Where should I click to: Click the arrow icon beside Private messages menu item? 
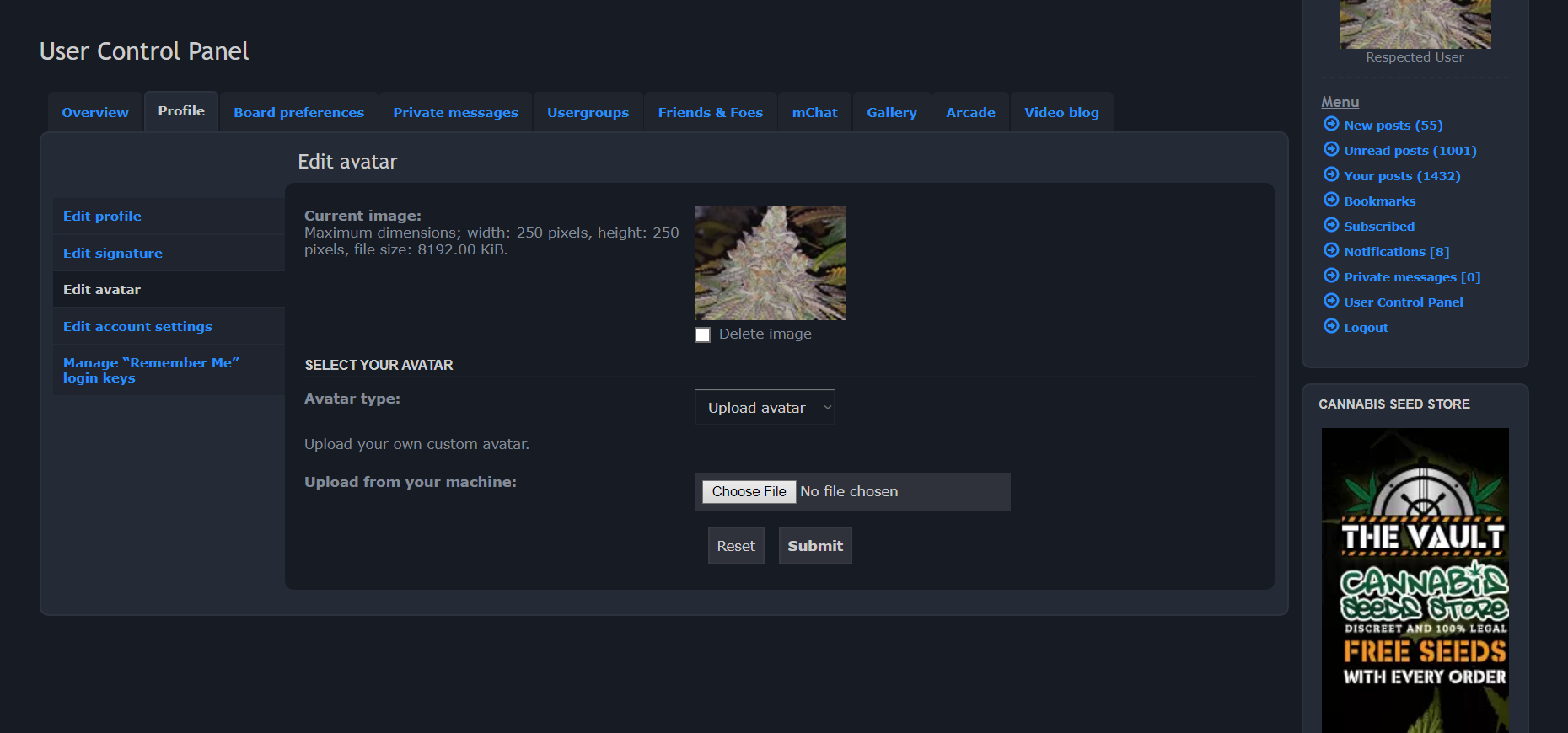coord(1331,276)
